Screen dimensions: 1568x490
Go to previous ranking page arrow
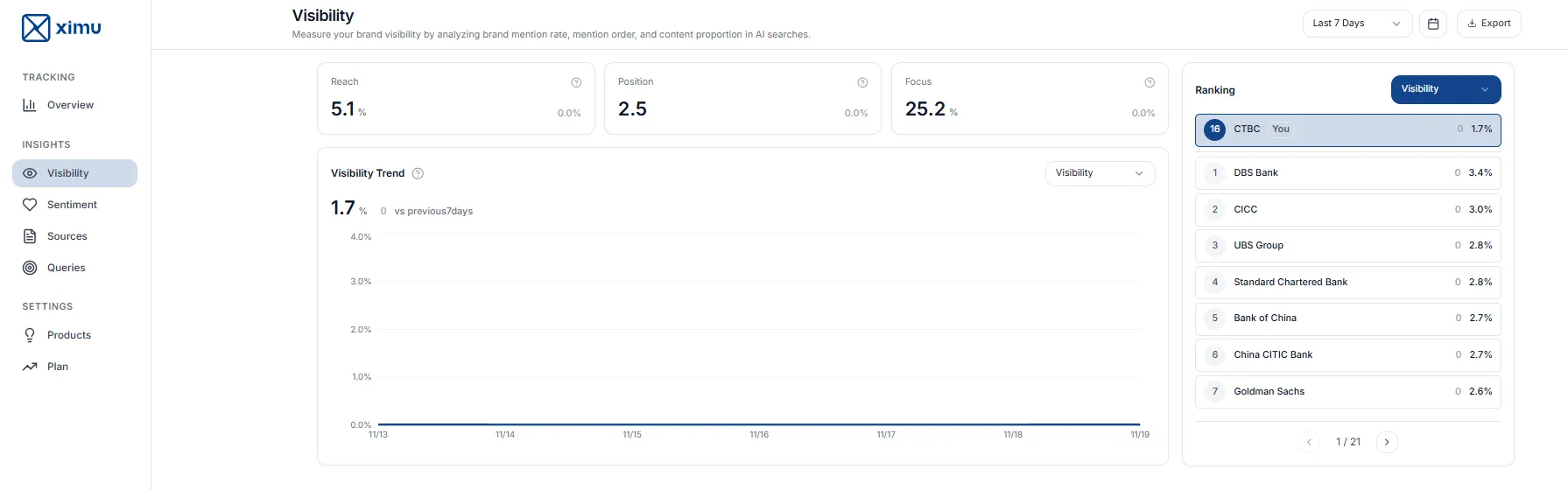pos(1309,442)
